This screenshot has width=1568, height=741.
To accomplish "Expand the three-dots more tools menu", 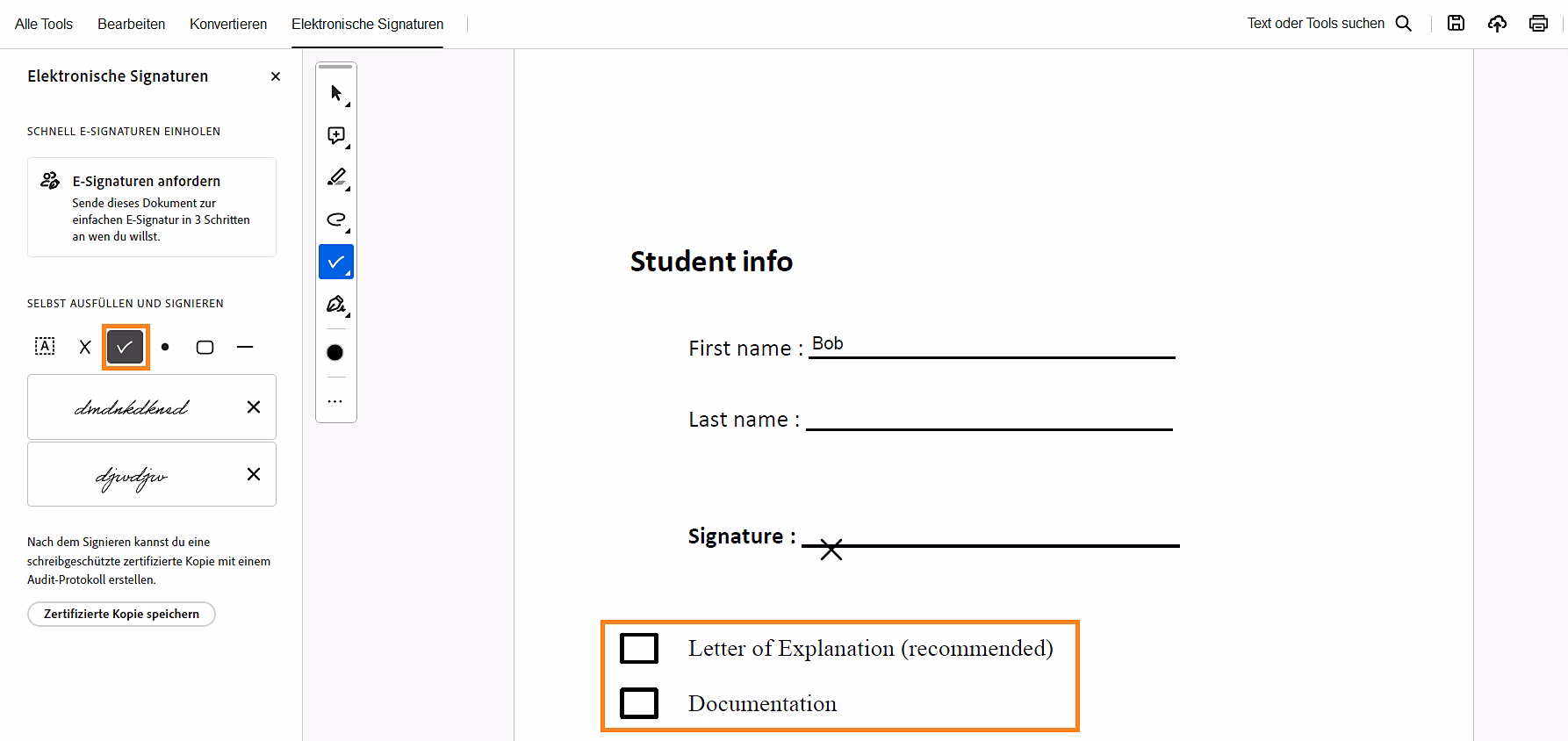I will 335,401.
